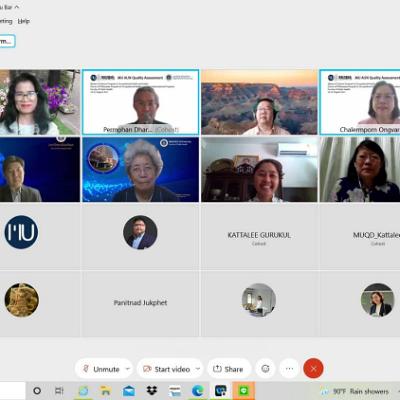The image size is (400, 400).
Task: Open audio options arrow beside Unmute
Action: point(128,369)
